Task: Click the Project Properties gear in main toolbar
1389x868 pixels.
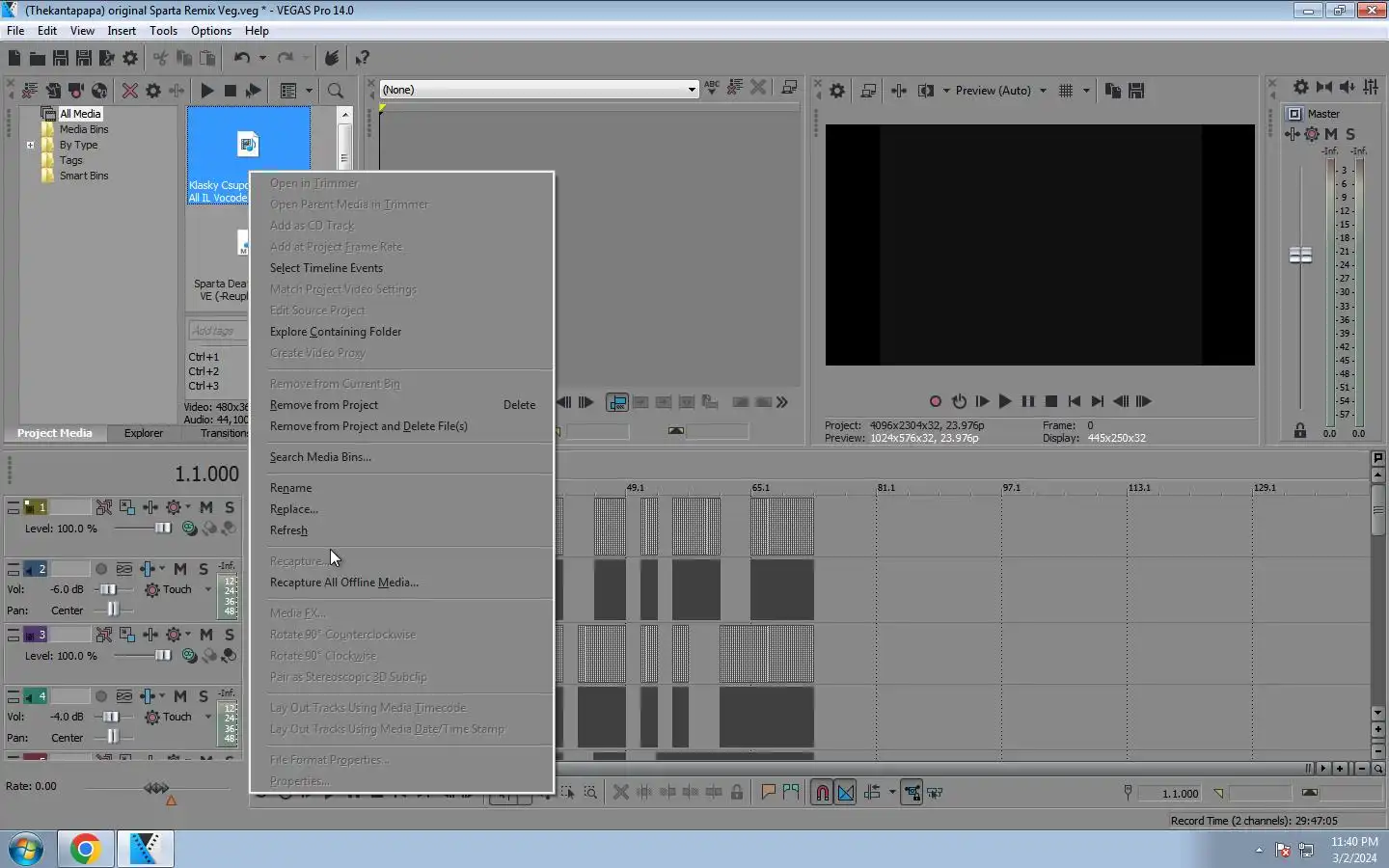Action: (x=130, y=59)
